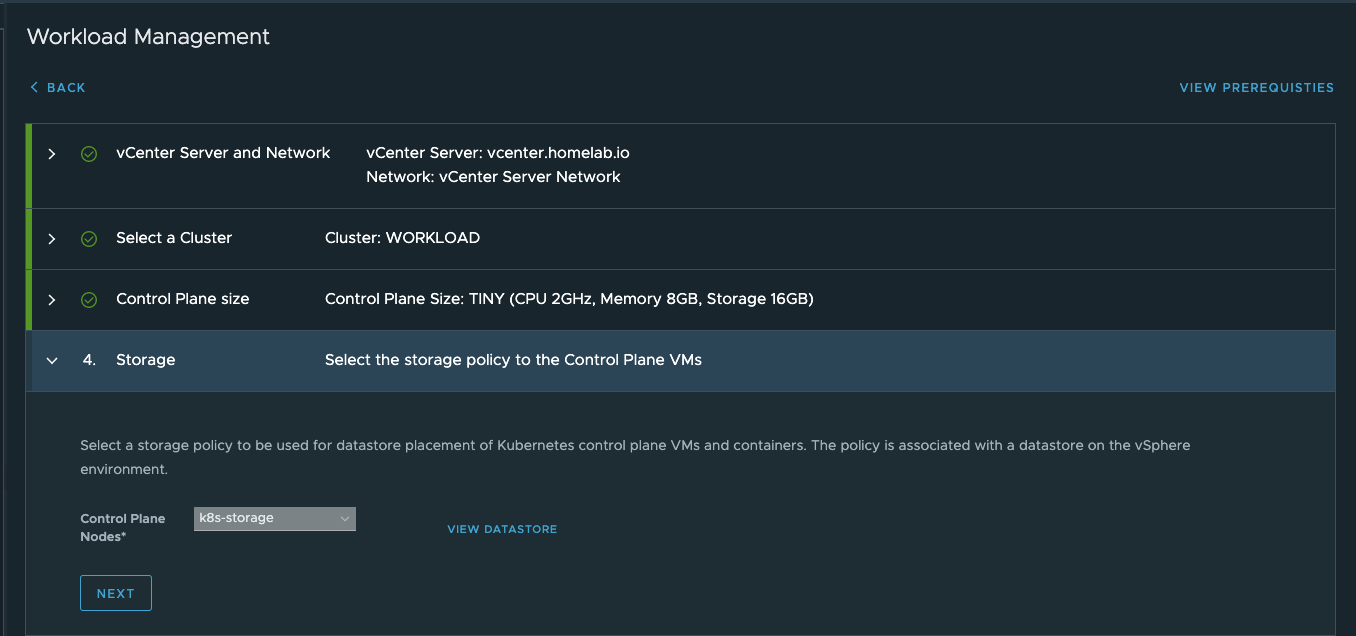
Task: Select the vCenter Server and Network title
Action: pyautogui.click(x=223, y=153)
